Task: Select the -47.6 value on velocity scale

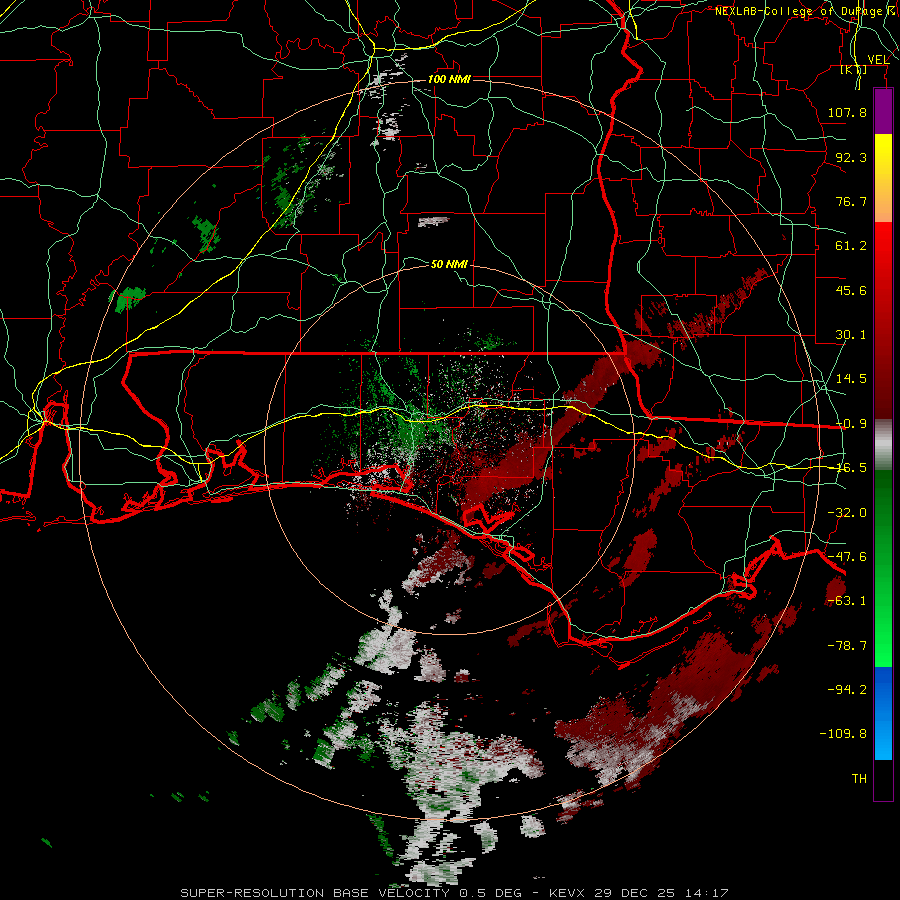Action: pyautogui.click(x=847, y=557)
